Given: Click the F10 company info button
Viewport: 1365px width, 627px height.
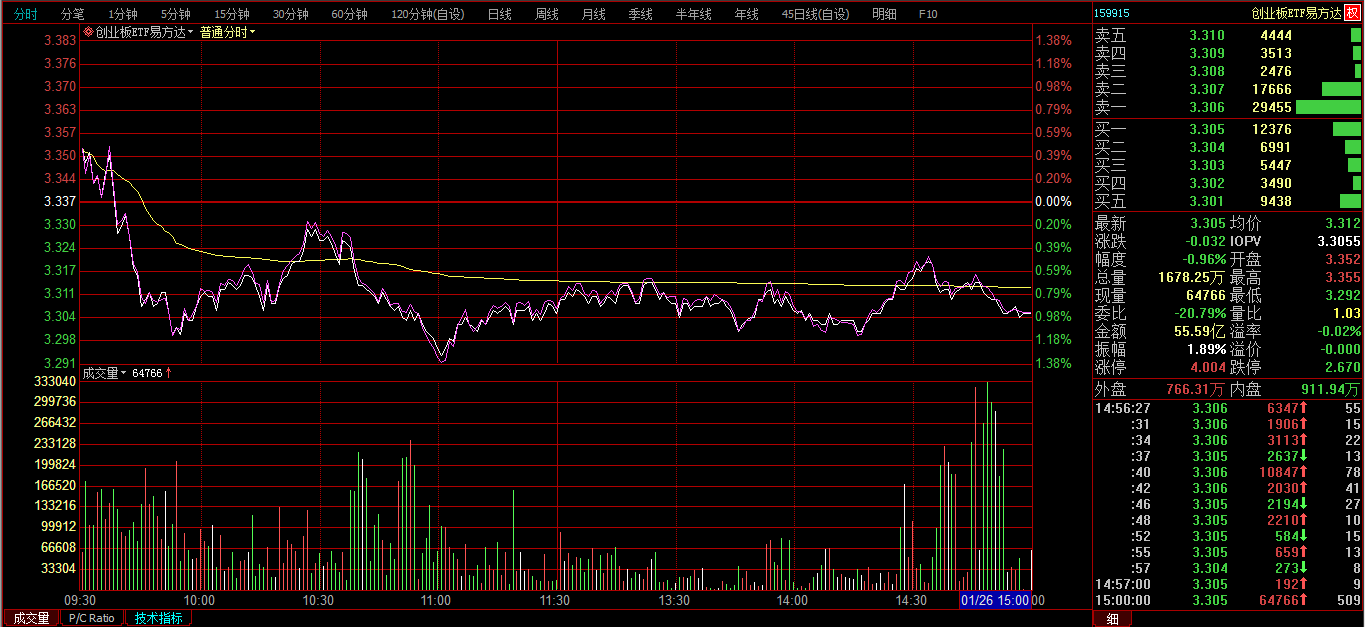Looking at the screenshot, I should point(927,14).
